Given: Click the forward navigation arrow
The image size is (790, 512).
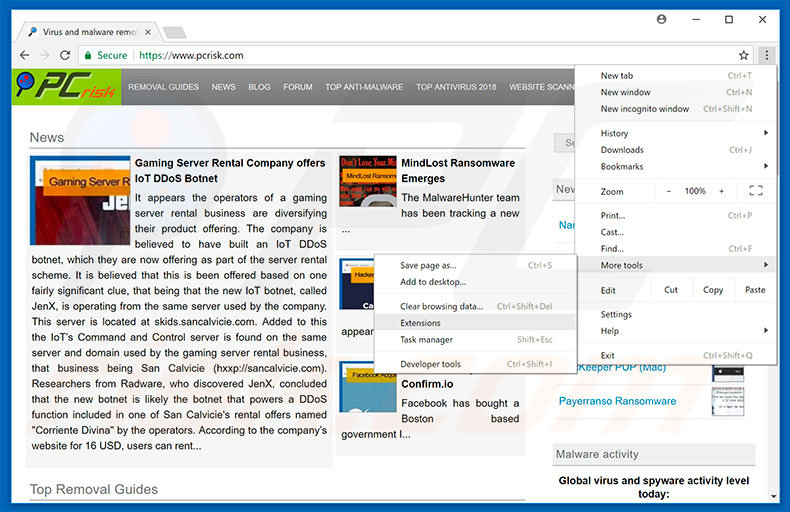Looking at the screenshot, I should (x=44, y=55).
